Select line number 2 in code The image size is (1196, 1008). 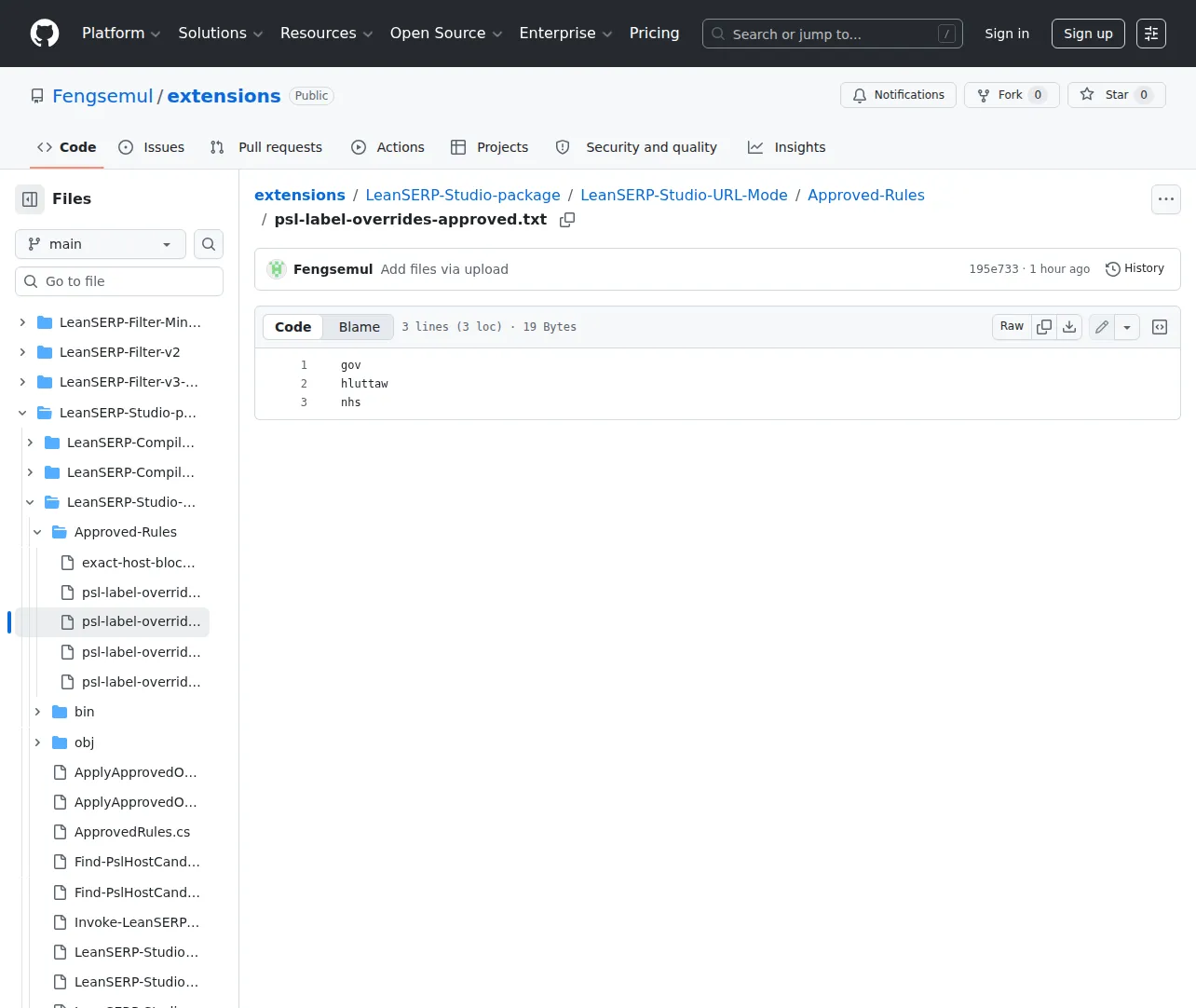click(304, 384)
